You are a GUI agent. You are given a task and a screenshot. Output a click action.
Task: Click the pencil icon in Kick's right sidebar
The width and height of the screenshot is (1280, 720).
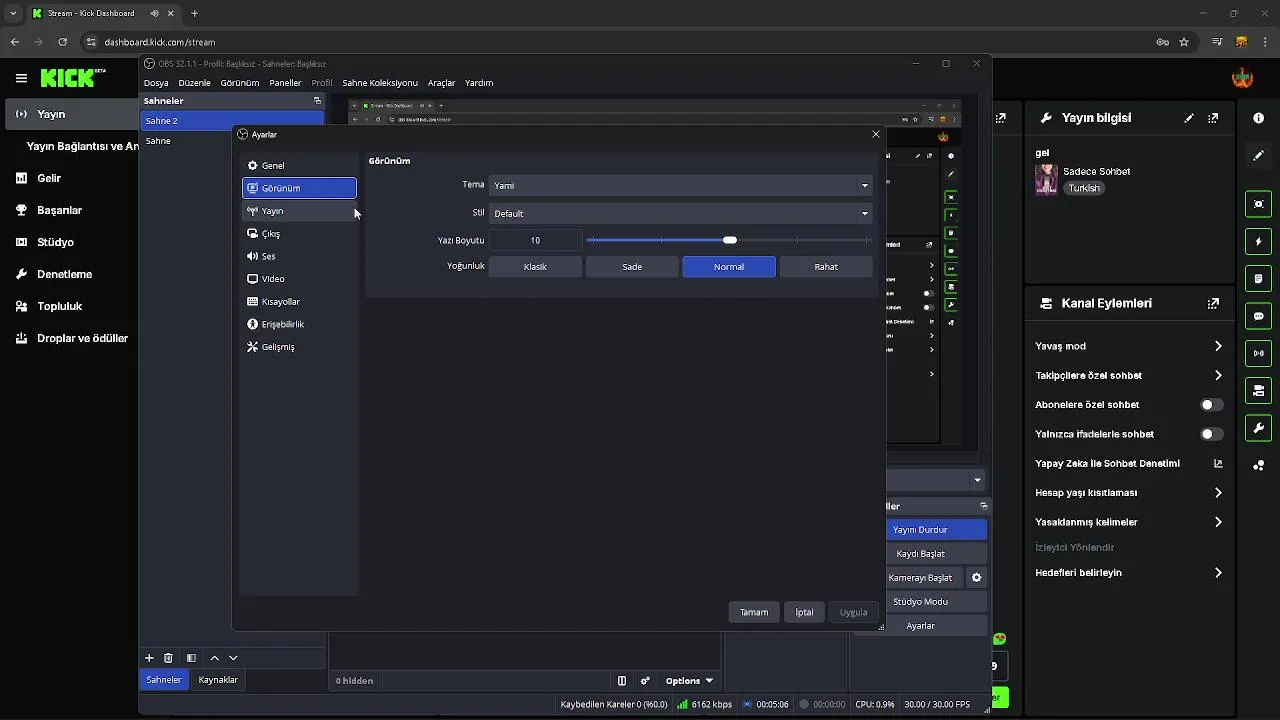pos(1258,156)
